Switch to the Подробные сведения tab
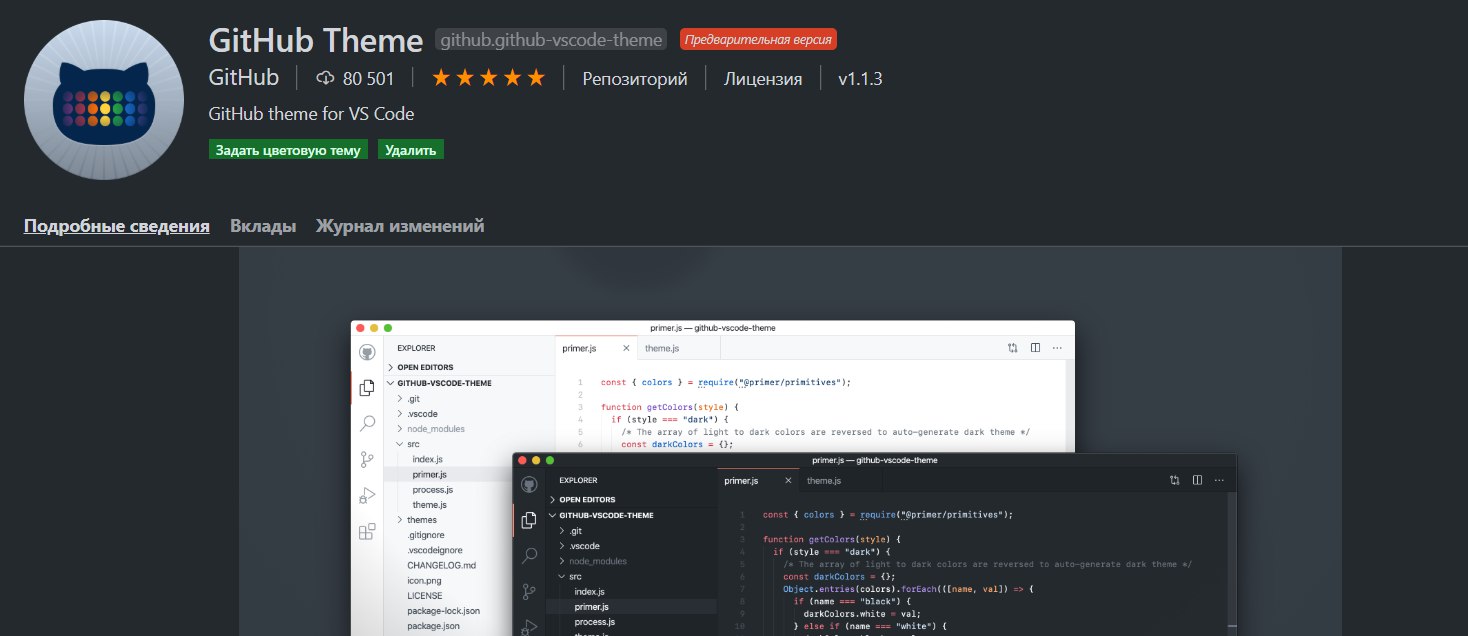The image size is (1468, 636). point(117,226)
